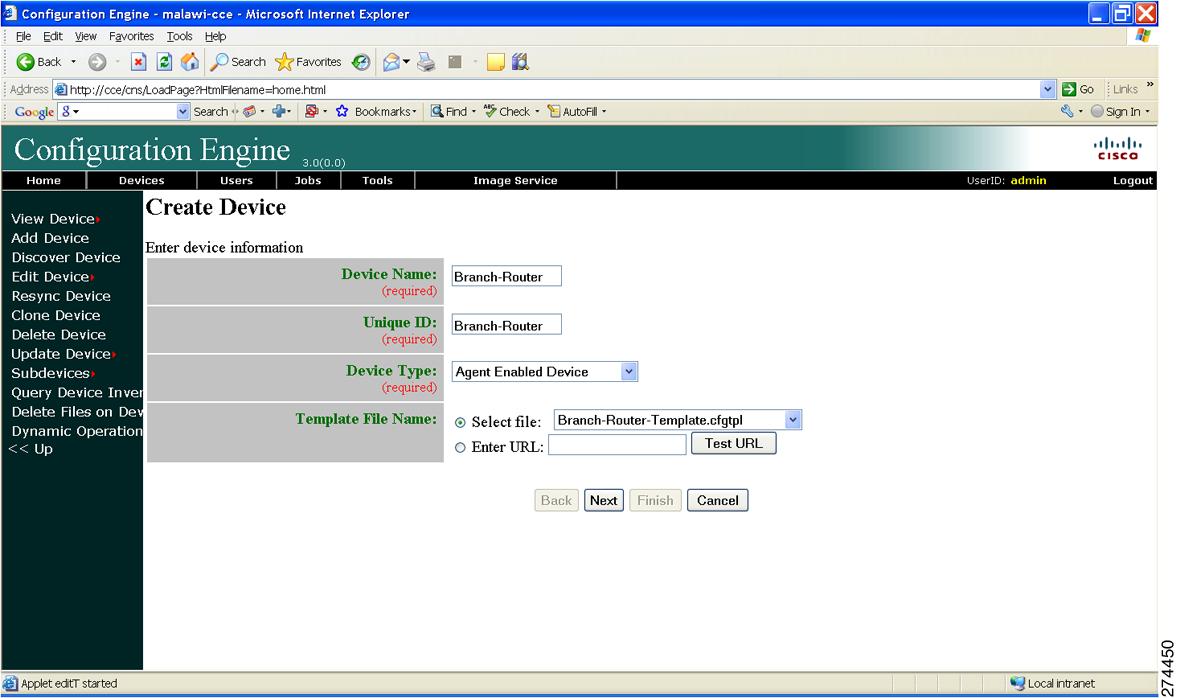Click the Google toolbar blue plus icon

(278, 111)
